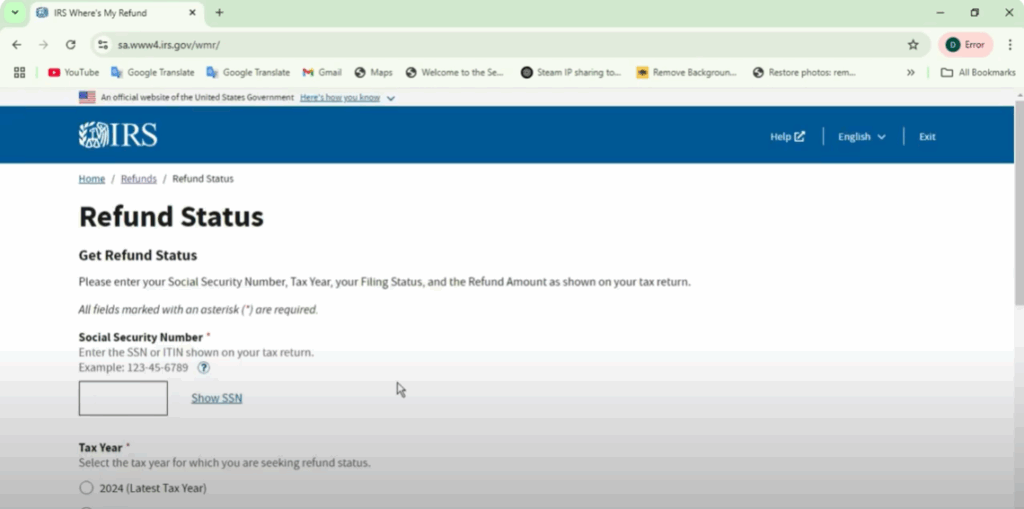Click the Social Security Number field label
1024x509 pixels.
(x=141, y=337)
